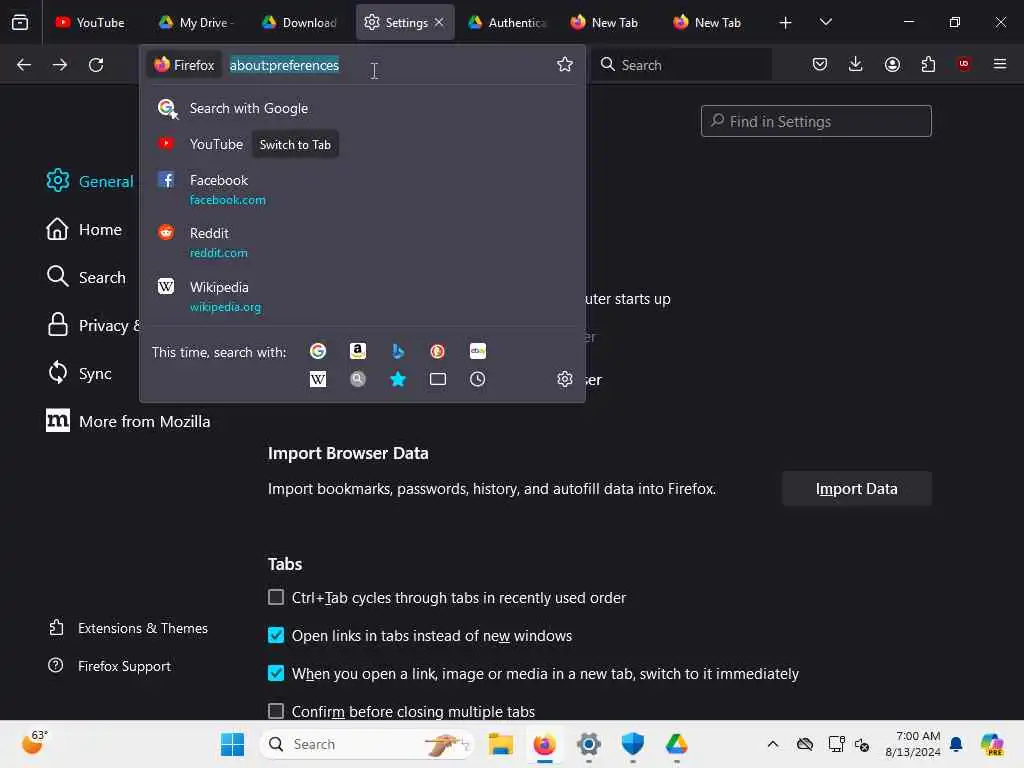Focus the toolbar Search box
This screenshot has width=1024, height=768.
682,65
